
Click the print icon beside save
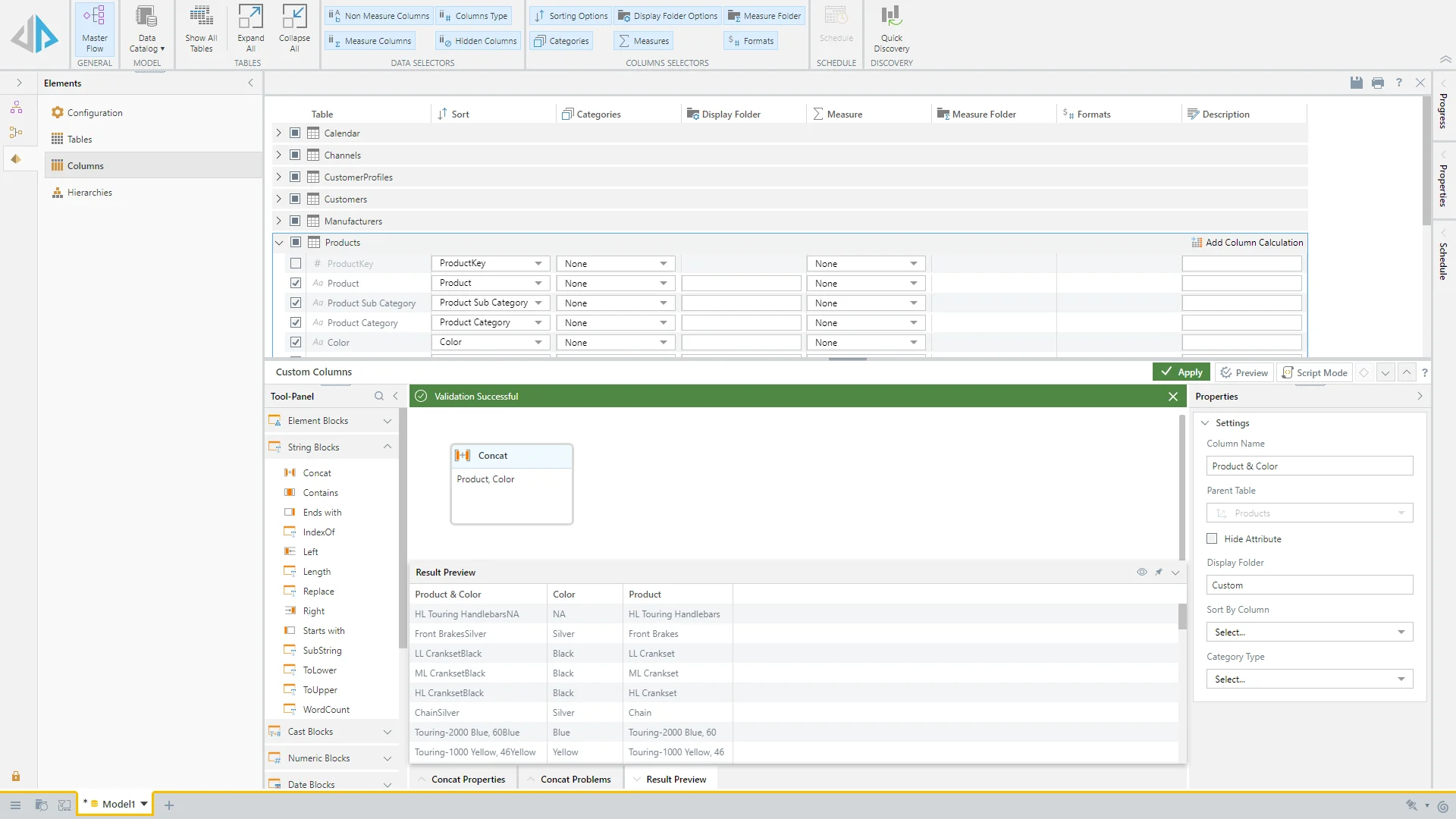point(1378,83)
